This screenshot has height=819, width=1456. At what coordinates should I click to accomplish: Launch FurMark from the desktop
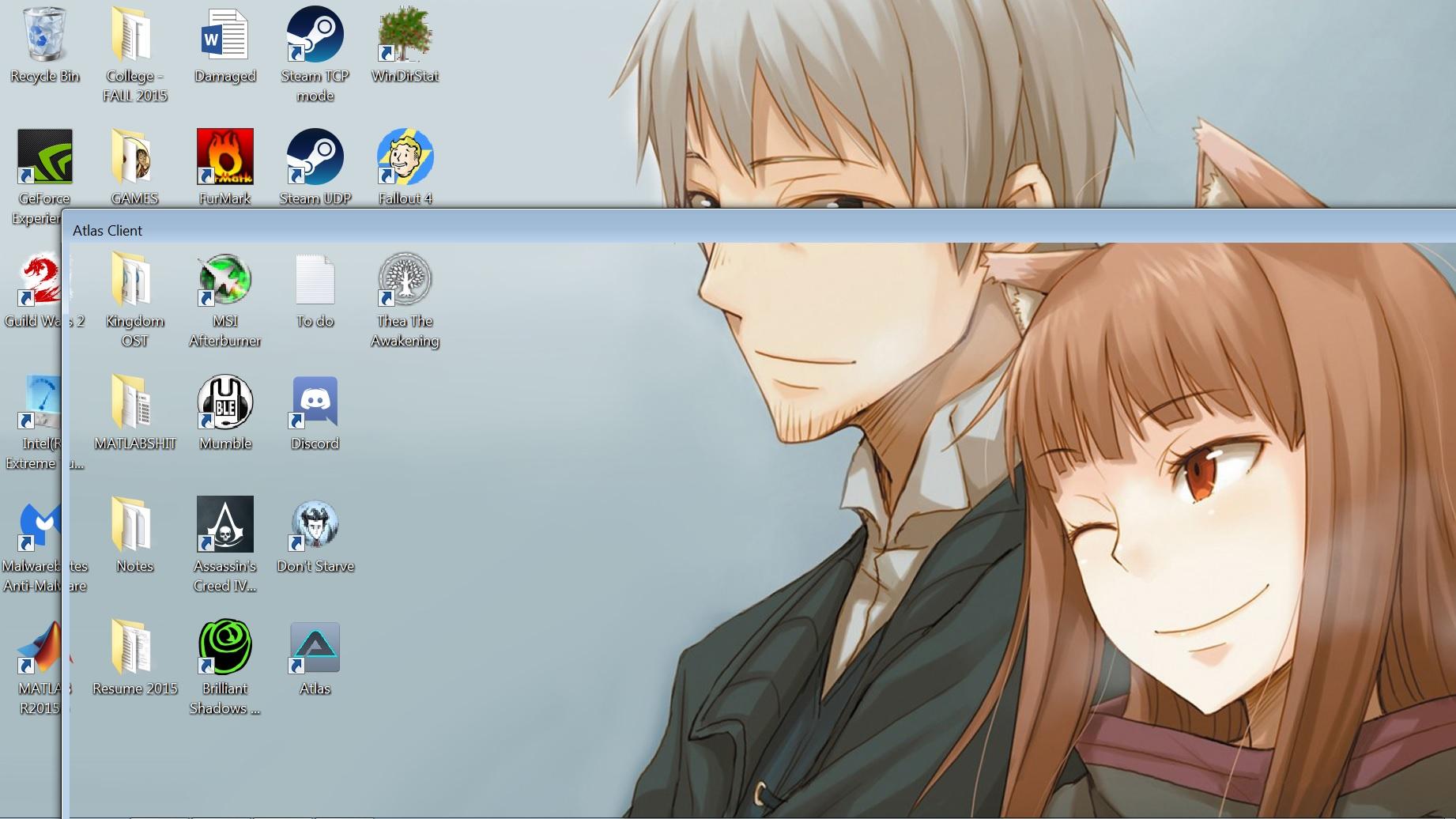pos(224,158)
